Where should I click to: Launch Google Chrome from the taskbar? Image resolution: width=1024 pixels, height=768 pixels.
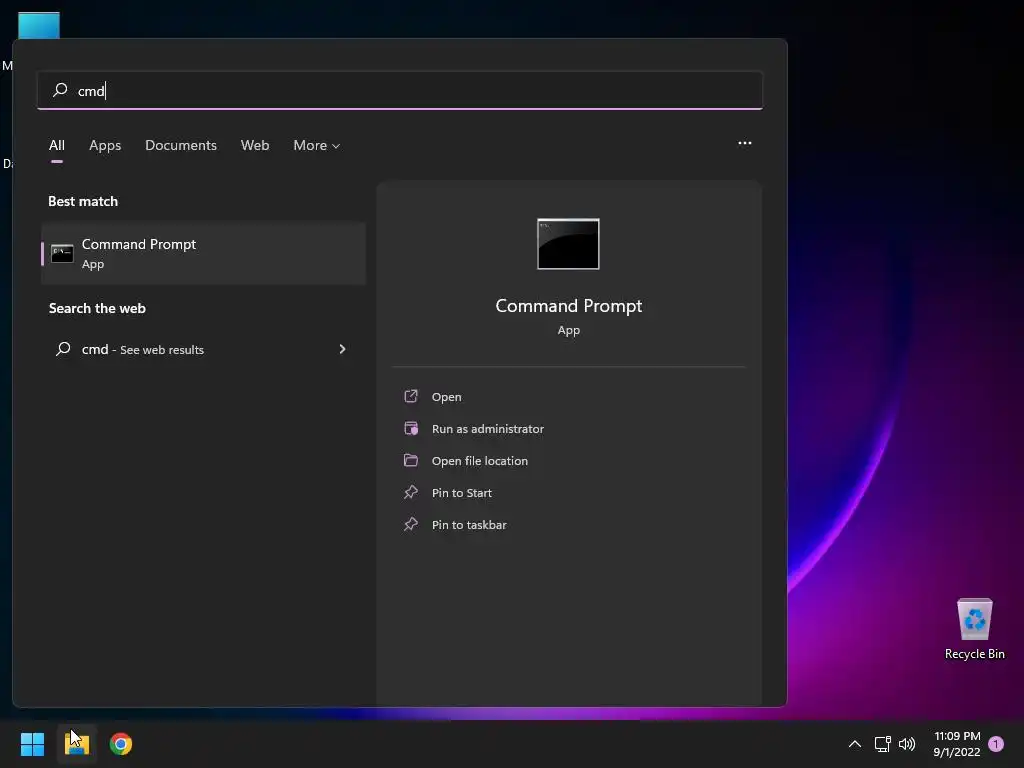pos(121,744)
